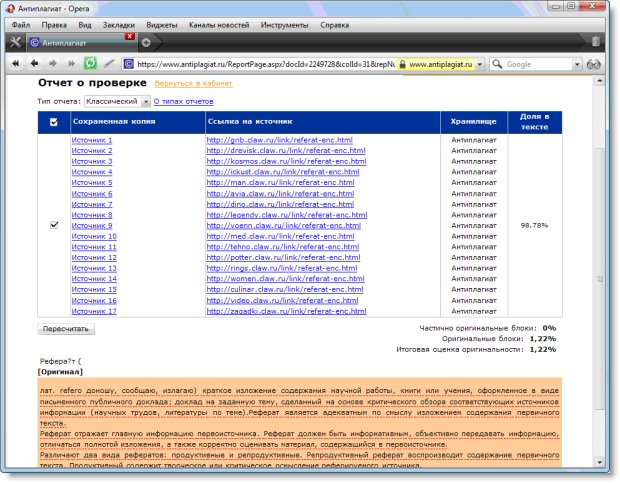The width and height of the screenshot is (620, 483).
Task: Visit the potter.claw.ru source link
Action: tap(283, 257)
